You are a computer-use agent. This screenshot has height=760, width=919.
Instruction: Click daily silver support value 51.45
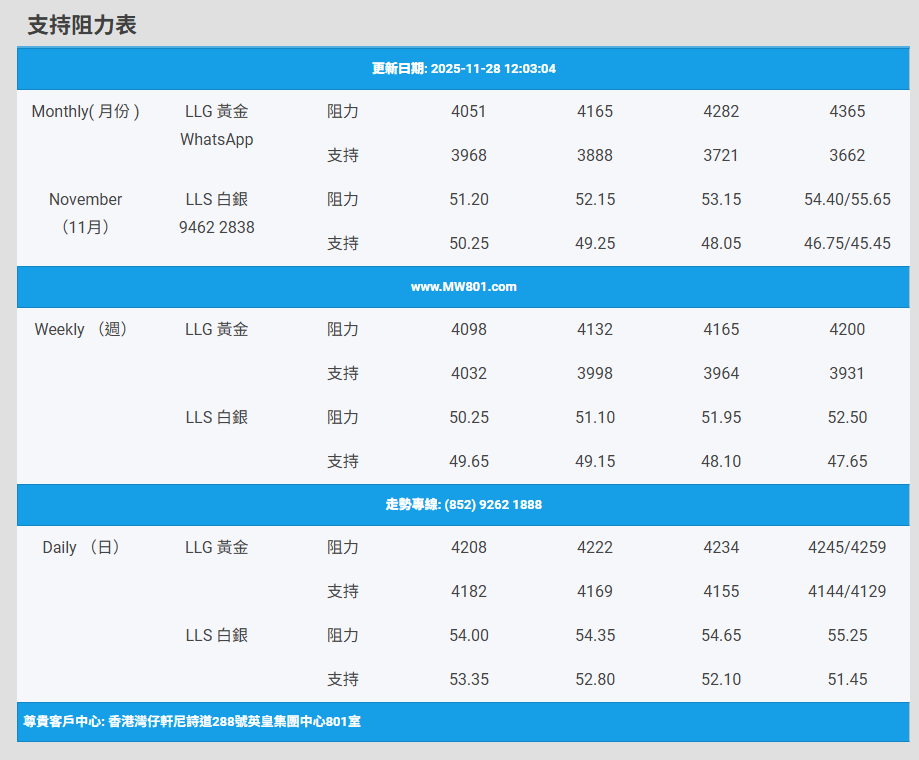[x=847, y=679]
